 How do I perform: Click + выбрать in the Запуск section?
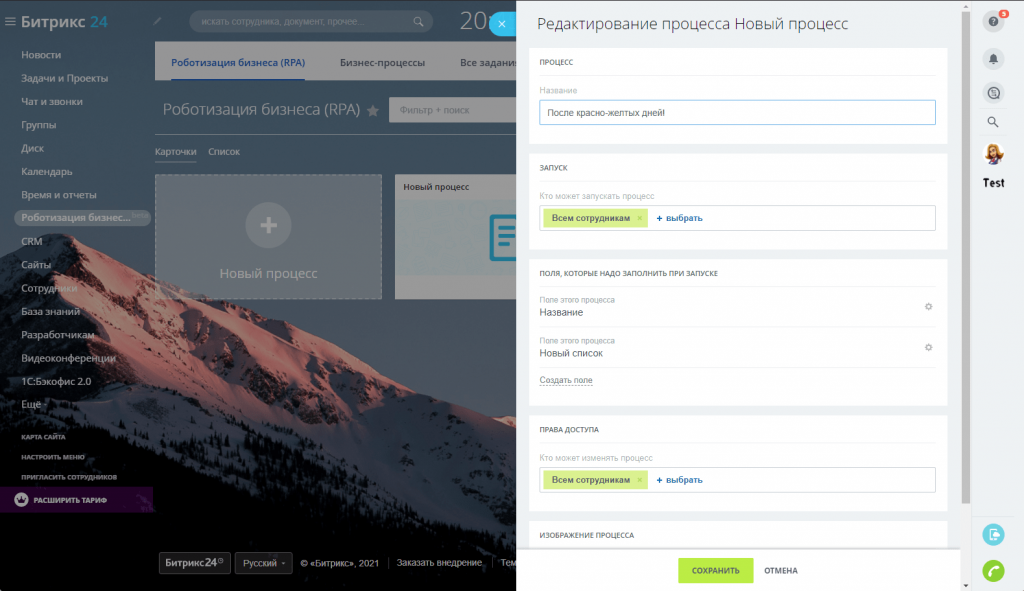click(x=679, y=218)
